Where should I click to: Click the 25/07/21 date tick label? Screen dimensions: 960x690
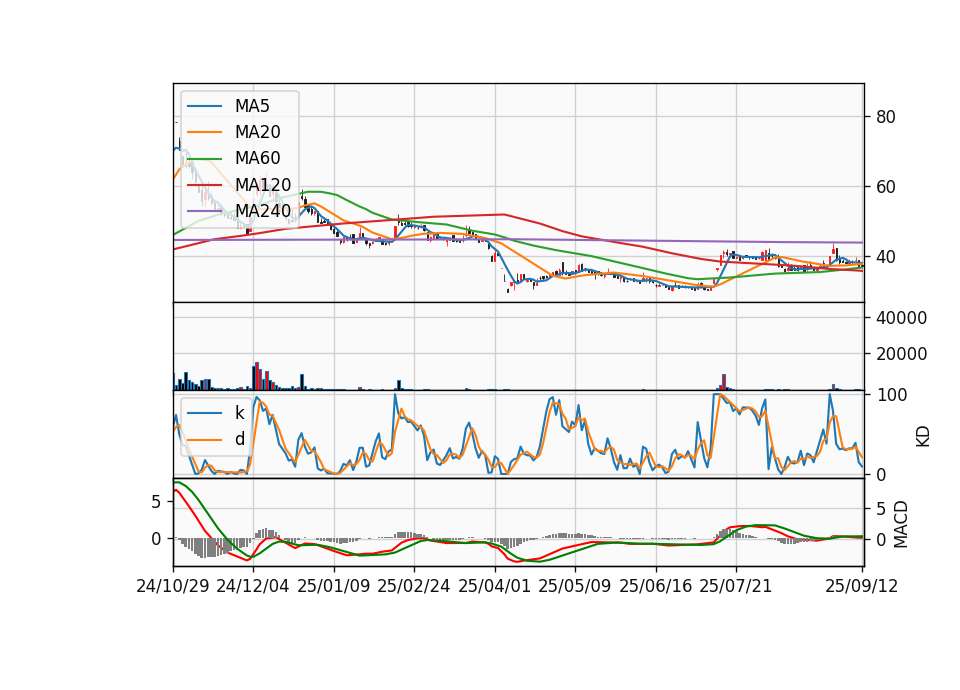point(736,586)
